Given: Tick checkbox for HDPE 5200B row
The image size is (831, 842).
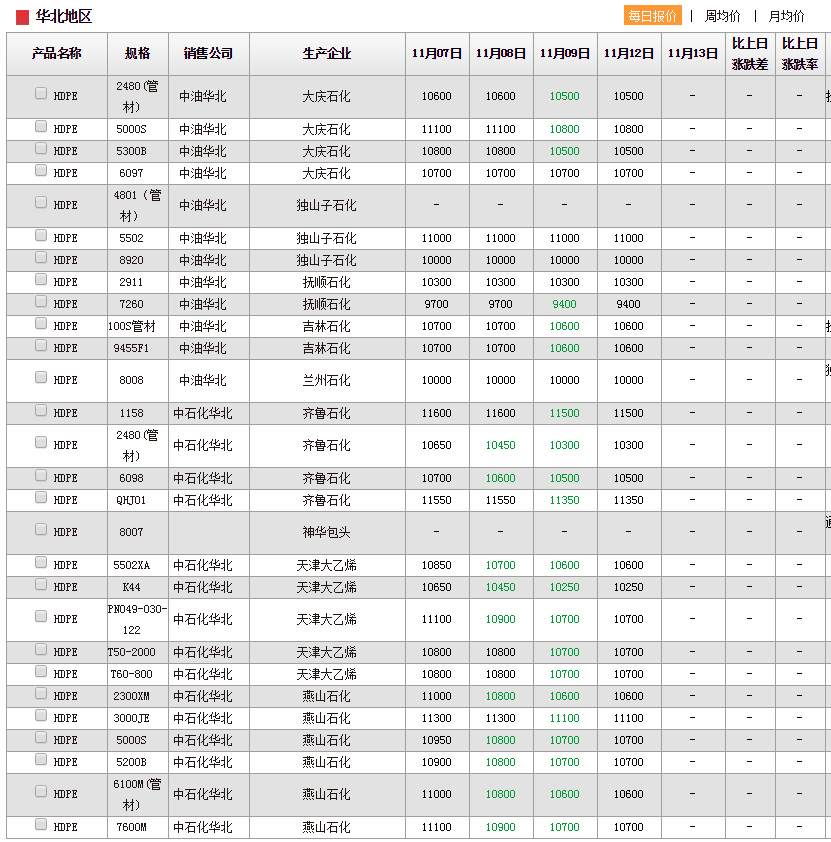Looking at the screenshot, I should click(41, 759).
